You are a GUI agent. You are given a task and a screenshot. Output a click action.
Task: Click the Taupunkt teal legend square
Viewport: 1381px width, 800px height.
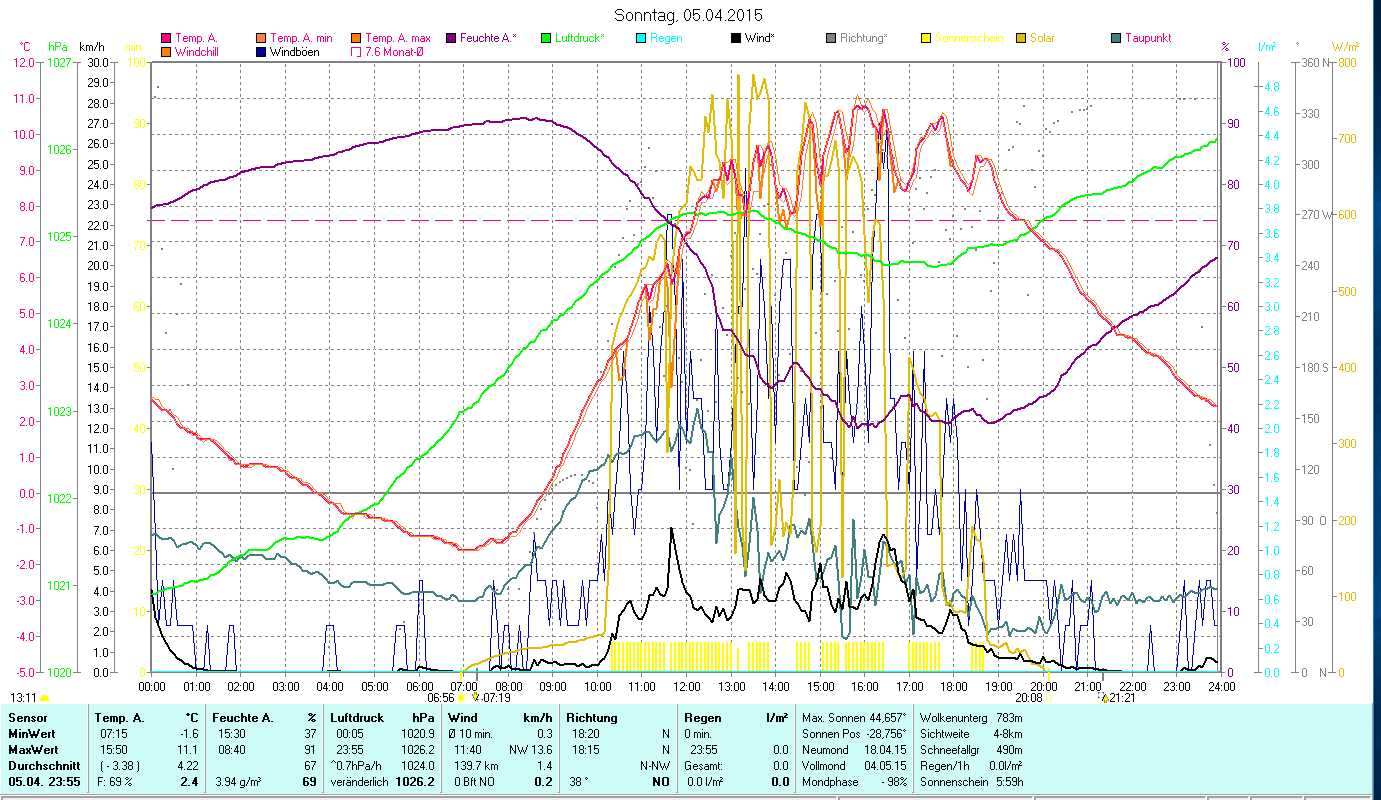[x=1116, y=38]
